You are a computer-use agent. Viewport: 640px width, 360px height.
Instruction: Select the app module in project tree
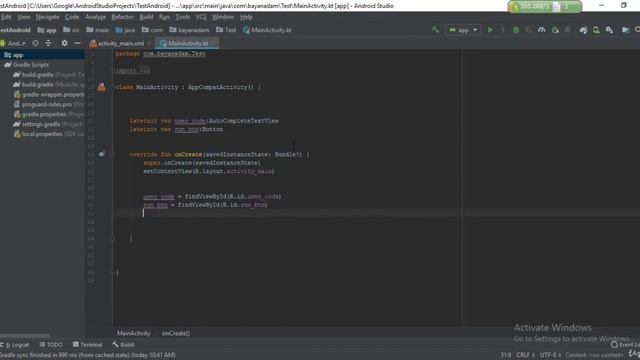coord(42,55)
